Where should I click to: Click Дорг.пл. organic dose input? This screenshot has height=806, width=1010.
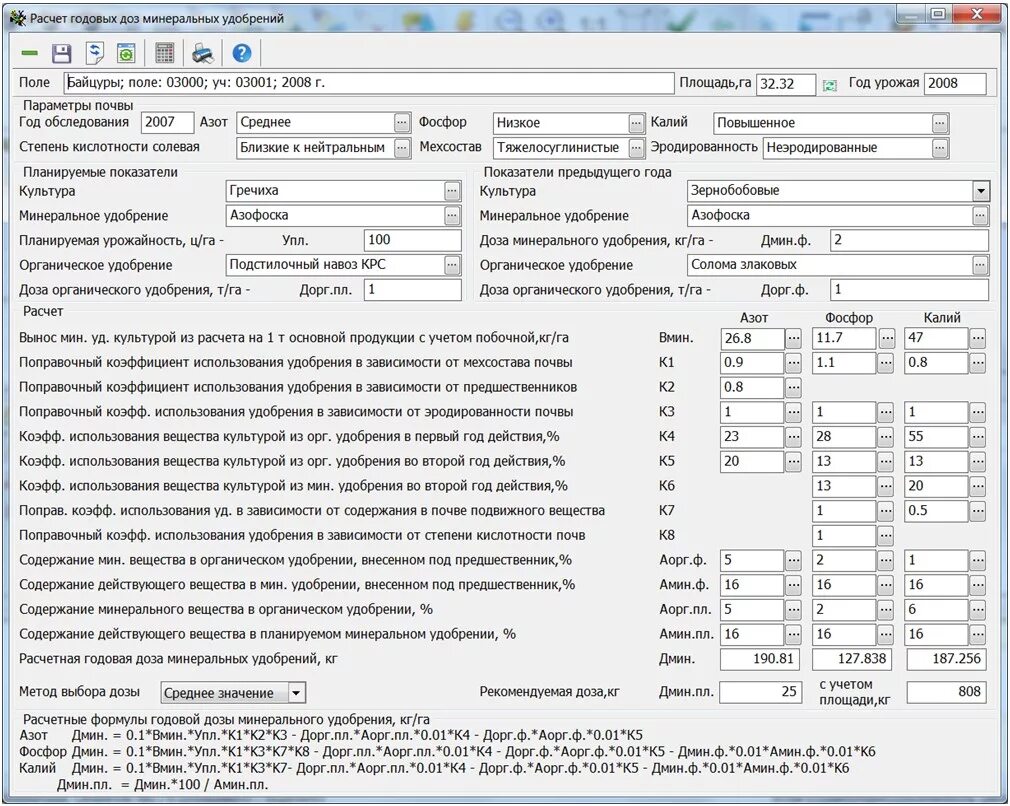coord(412,289)
